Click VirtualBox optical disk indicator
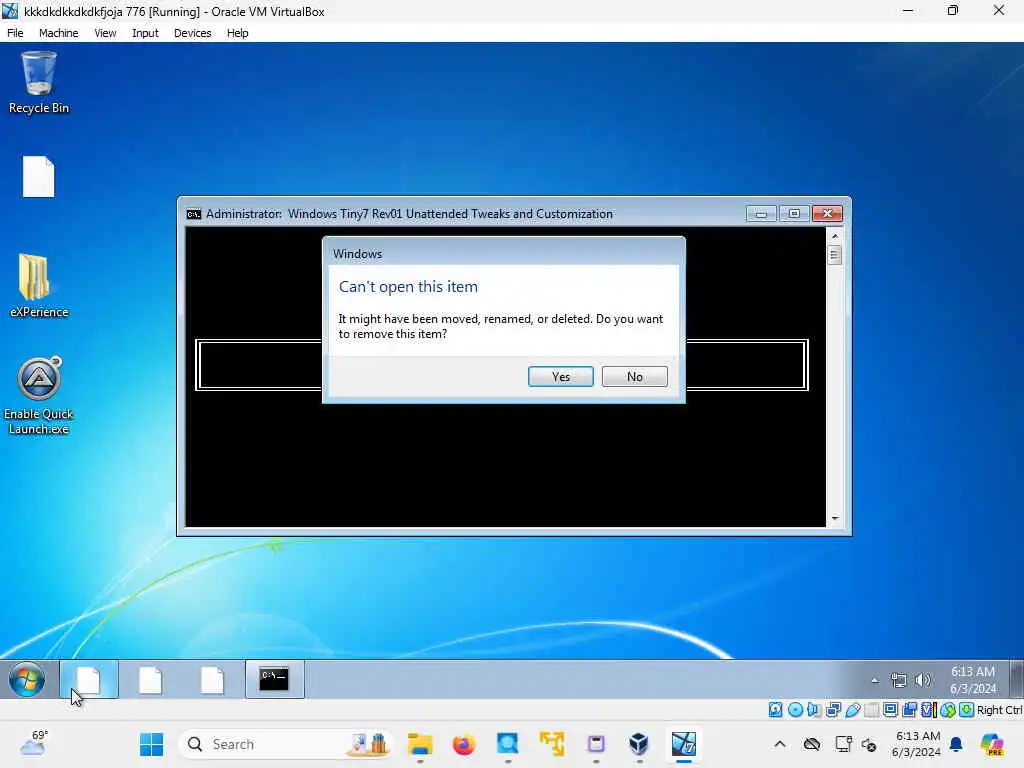This screenshot has width=1024, height=768. (x=795, y=710)
